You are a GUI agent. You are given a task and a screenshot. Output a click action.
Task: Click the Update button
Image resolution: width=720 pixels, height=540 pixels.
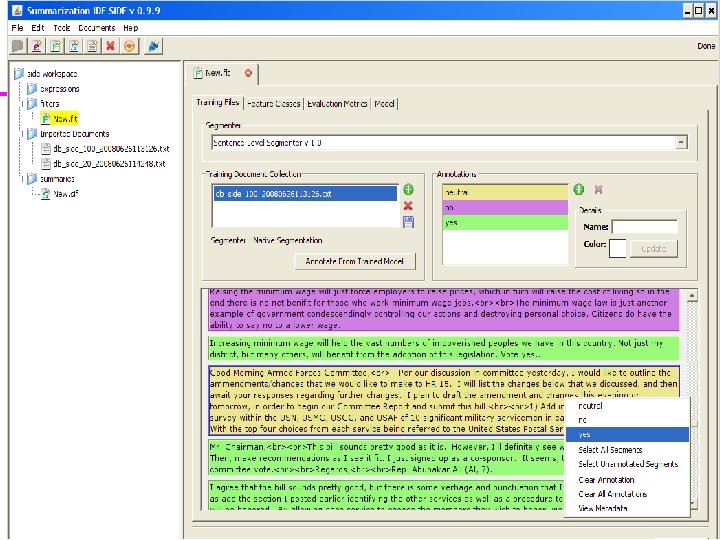[653, 248]
